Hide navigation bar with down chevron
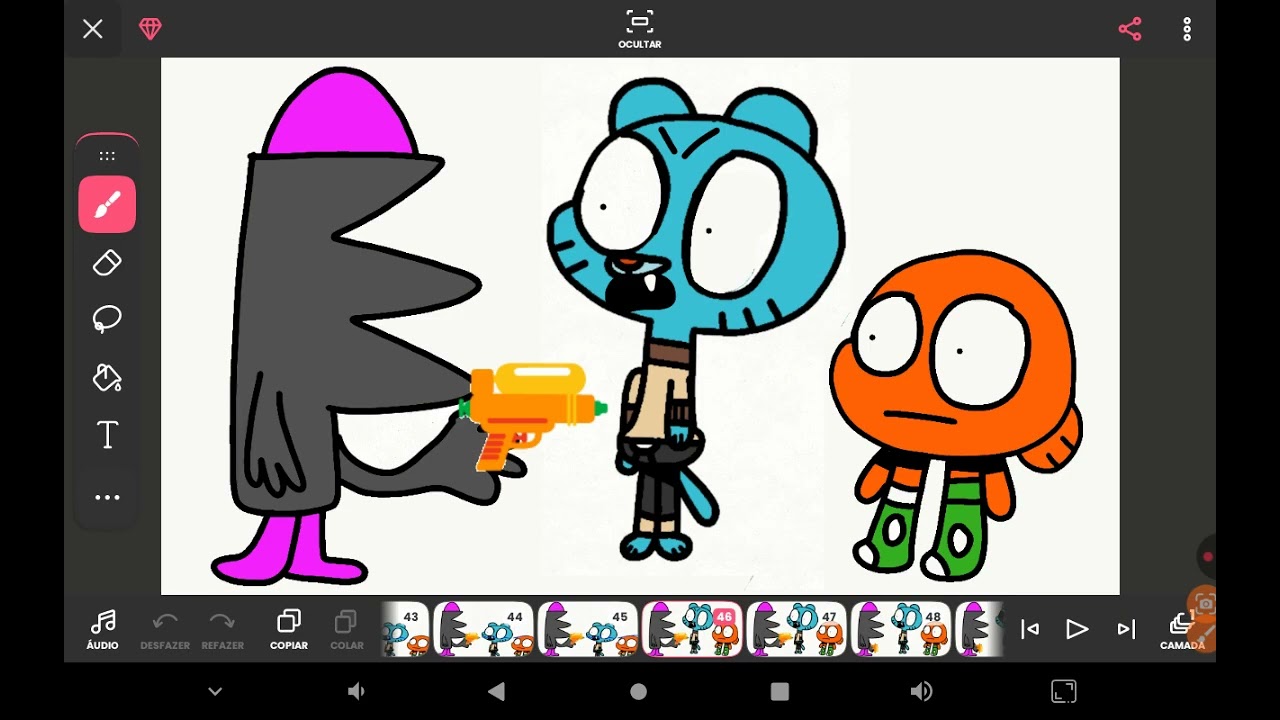Viewport: 1280px width, 720px height. tap(215, 691)
